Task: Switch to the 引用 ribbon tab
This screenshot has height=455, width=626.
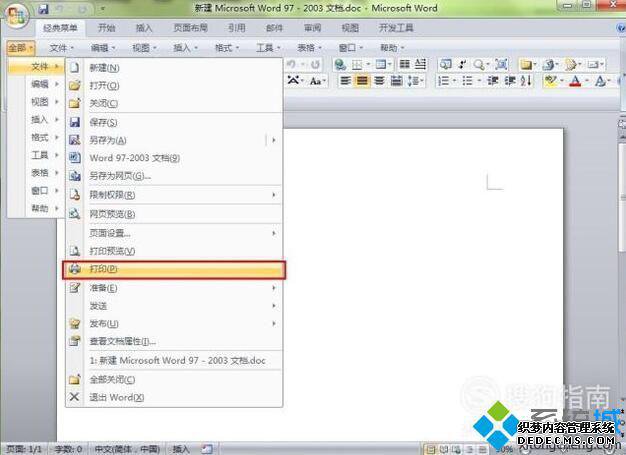Action: tap(236, 28)
